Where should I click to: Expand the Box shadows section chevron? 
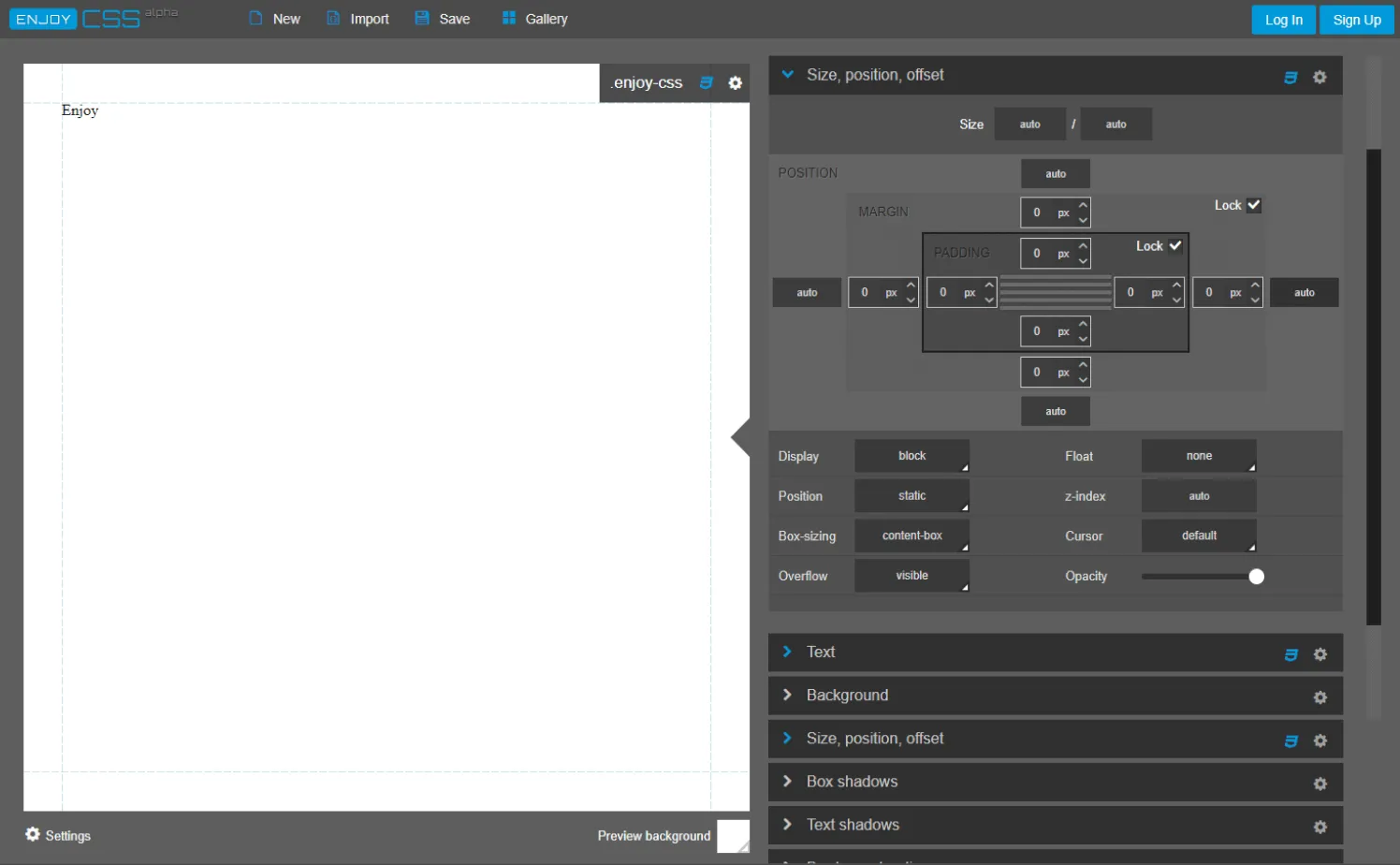(787, 781)
